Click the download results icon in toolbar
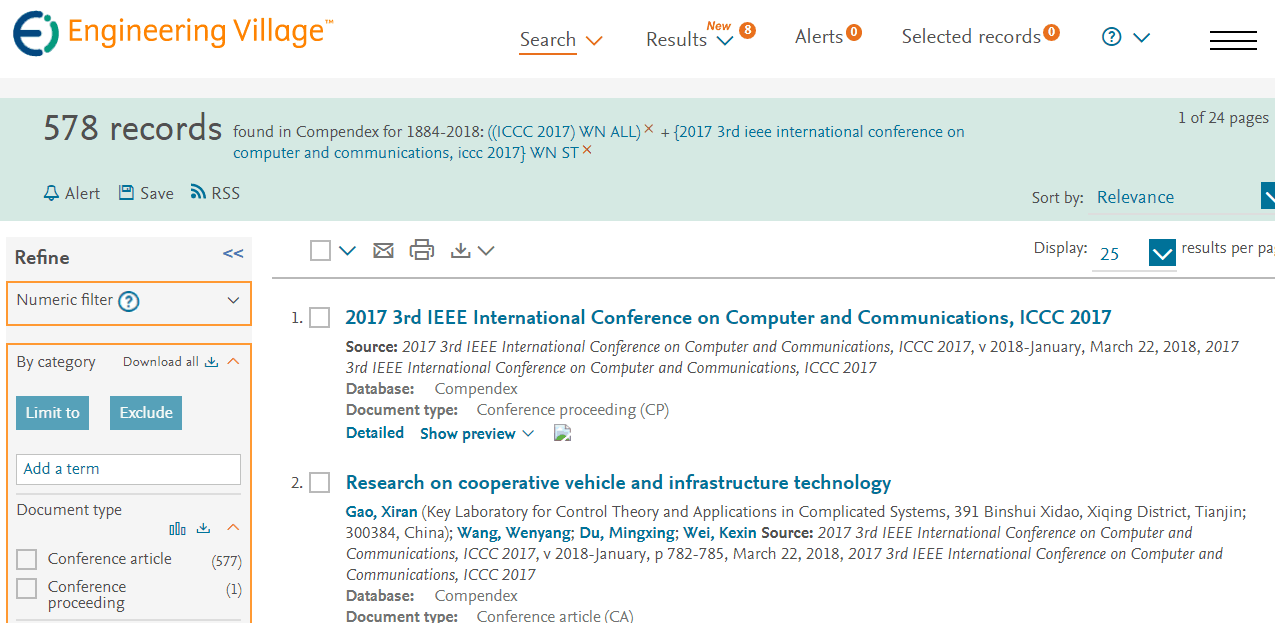The width and height of the screenshot is (1275, 623). (460, 250)
